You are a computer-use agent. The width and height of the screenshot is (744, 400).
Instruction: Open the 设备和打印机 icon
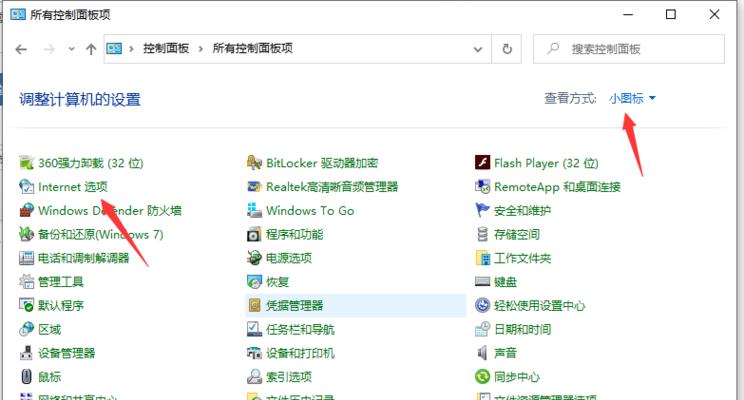254,353
